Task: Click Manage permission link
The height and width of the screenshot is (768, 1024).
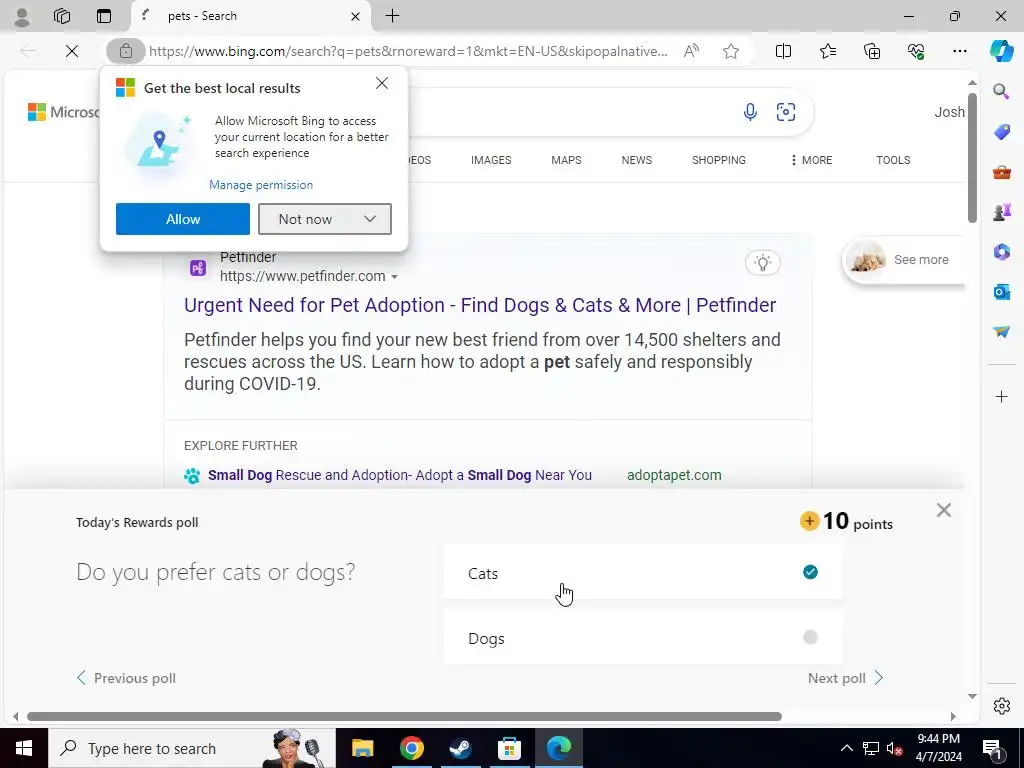Action: (x=261, y=185)
